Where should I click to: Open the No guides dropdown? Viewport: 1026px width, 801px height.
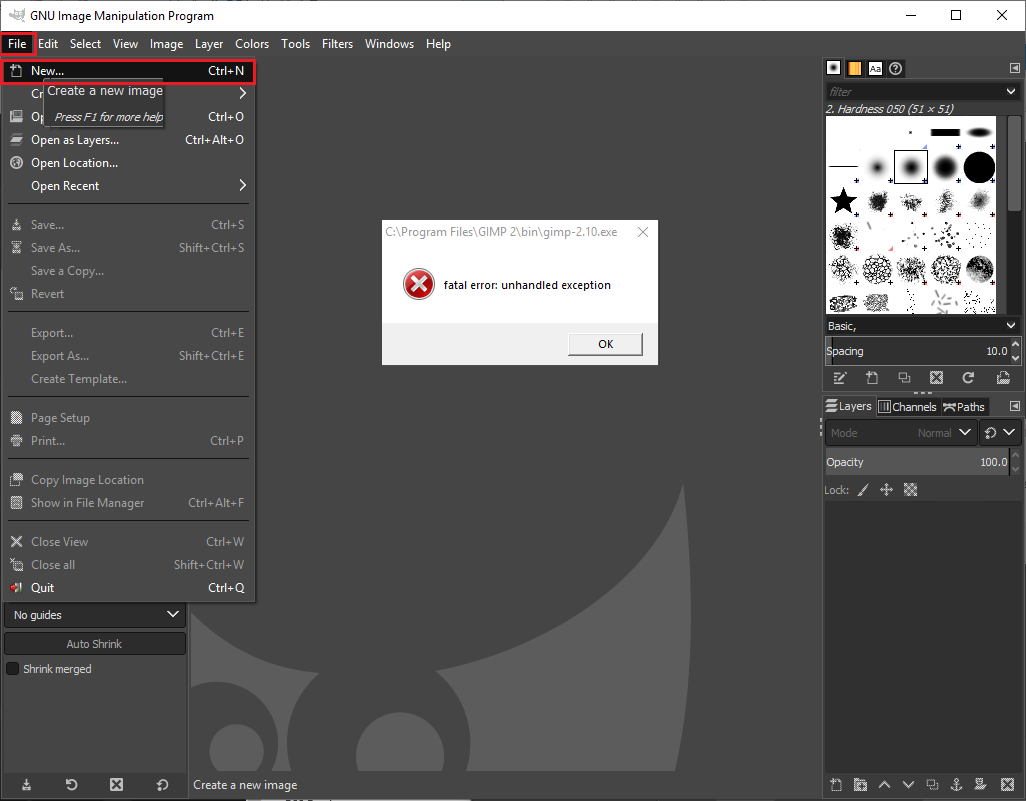(95, 615)
